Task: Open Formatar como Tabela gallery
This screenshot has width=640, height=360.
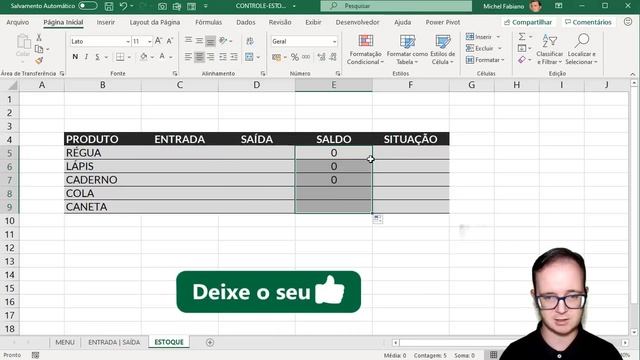Action: pos(407,49)
